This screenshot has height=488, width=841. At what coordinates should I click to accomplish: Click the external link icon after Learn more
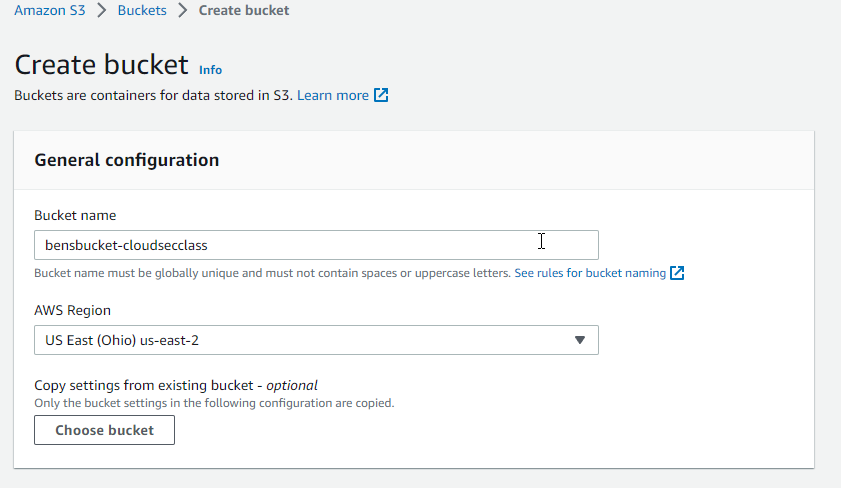click(x=381, y=95)
